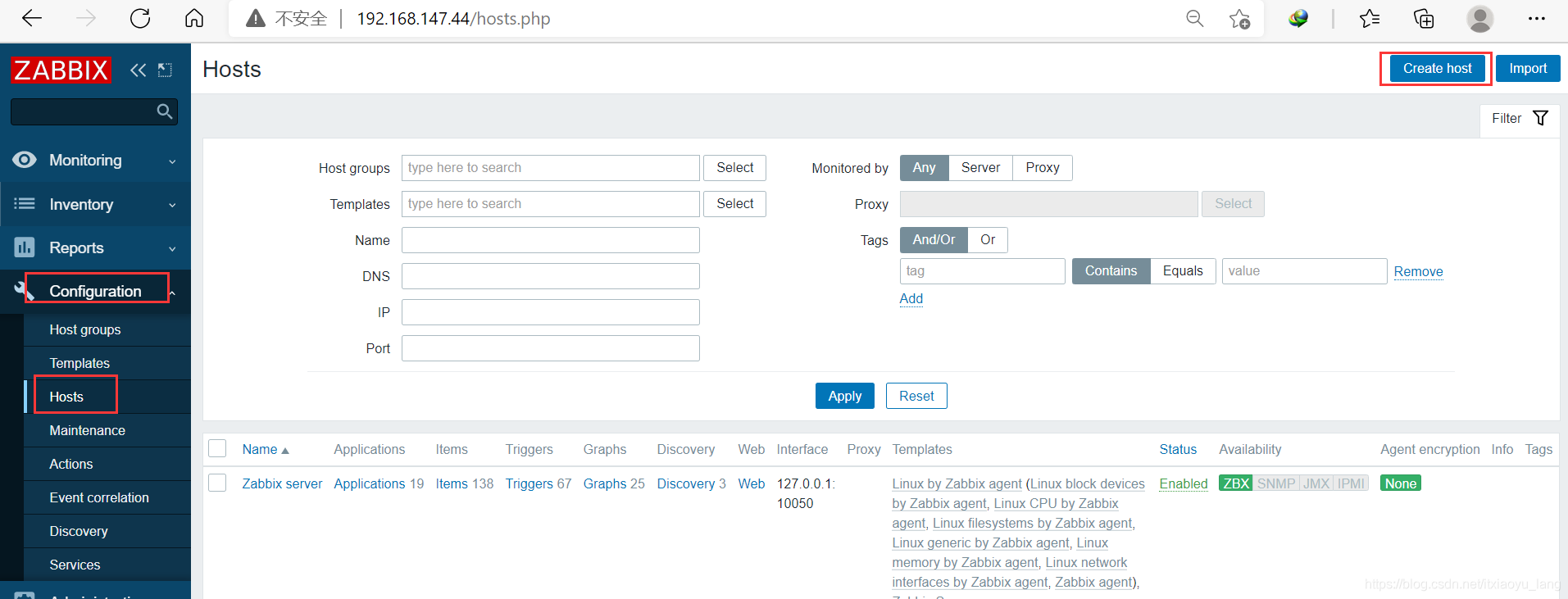Open the collections icon
This screenshot has height=599, width=1568.
(1424, 18)
